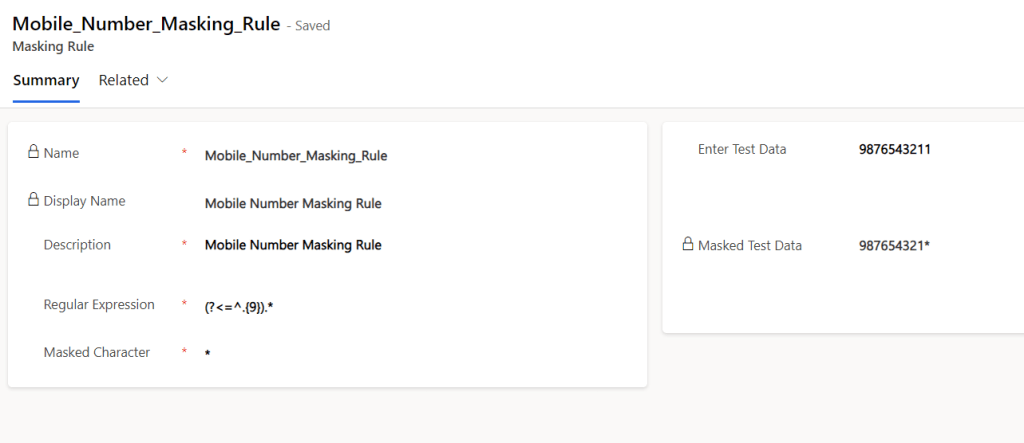Switch to the Summary tab
Screen dimensions: 1024x443
click(46, 80)
